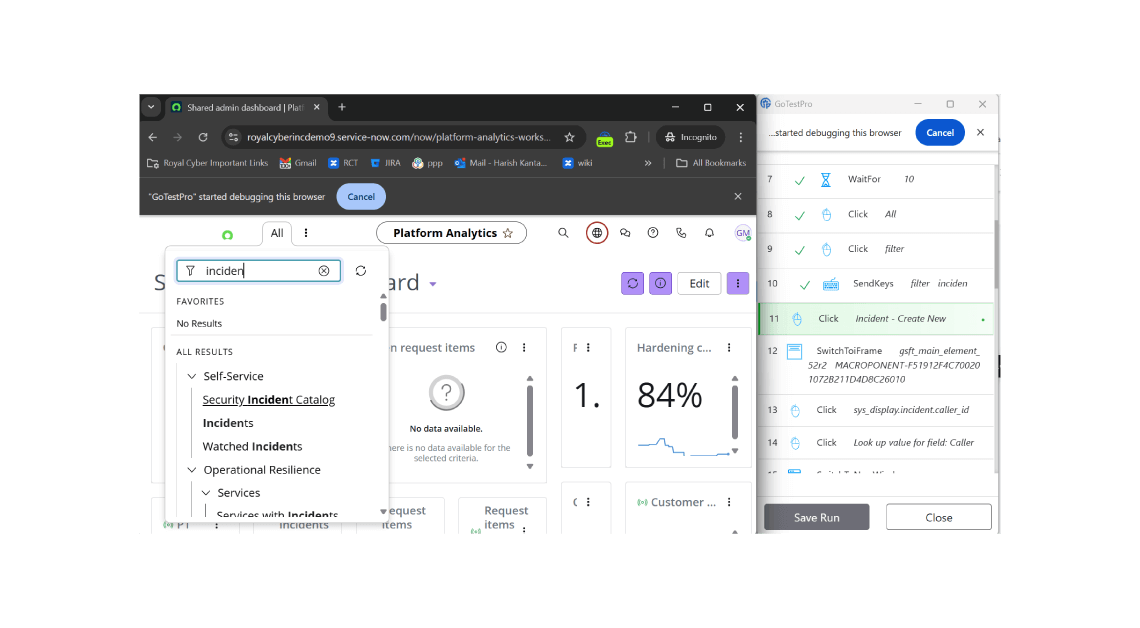Select step 11 Click Incident - Create New
Image resolution: width=1140 pixels, height=628 pixels.
pyautogui.click(x=876, y=319)
